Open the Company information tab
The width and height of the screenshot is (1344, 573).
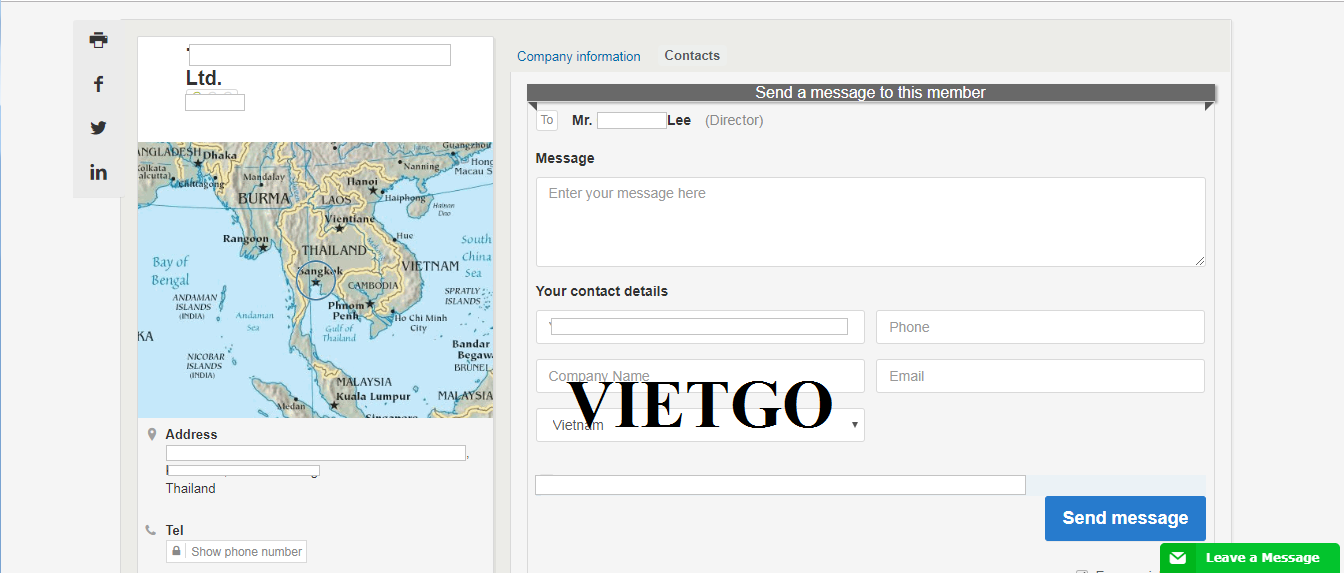pos(578,56)
